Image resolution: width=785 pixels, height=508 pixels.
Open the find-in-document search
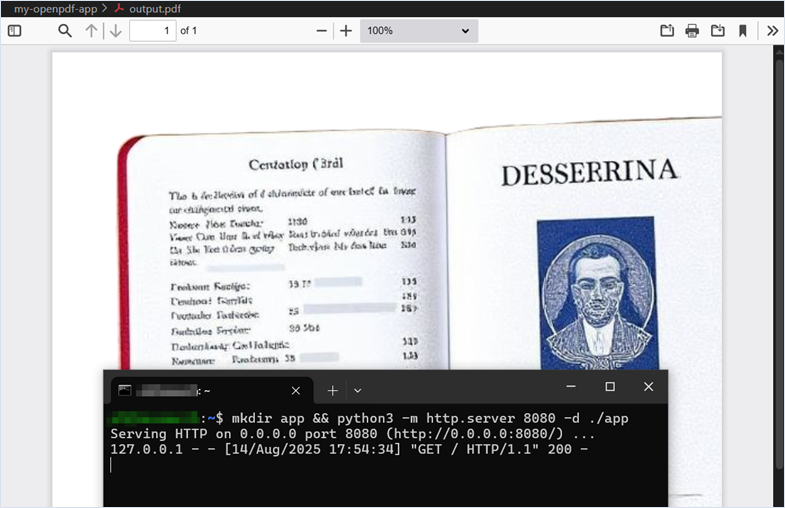65,31
